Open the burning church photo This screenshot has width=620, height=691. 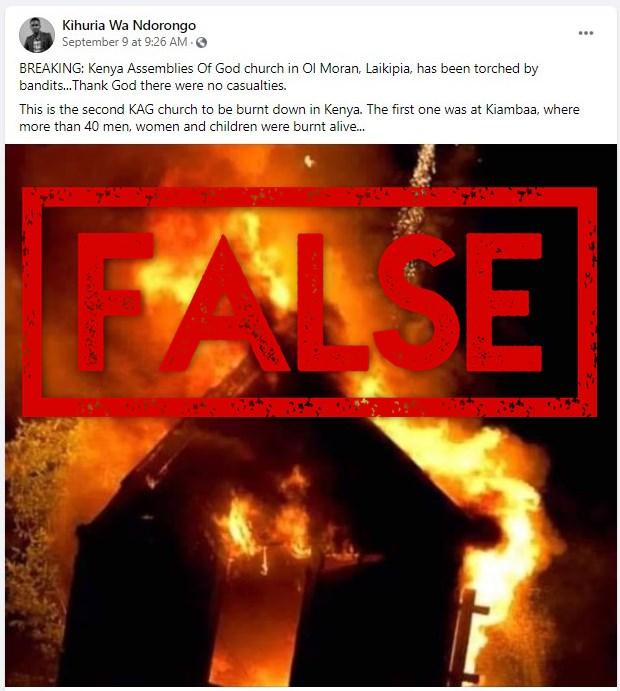point(311,415)
